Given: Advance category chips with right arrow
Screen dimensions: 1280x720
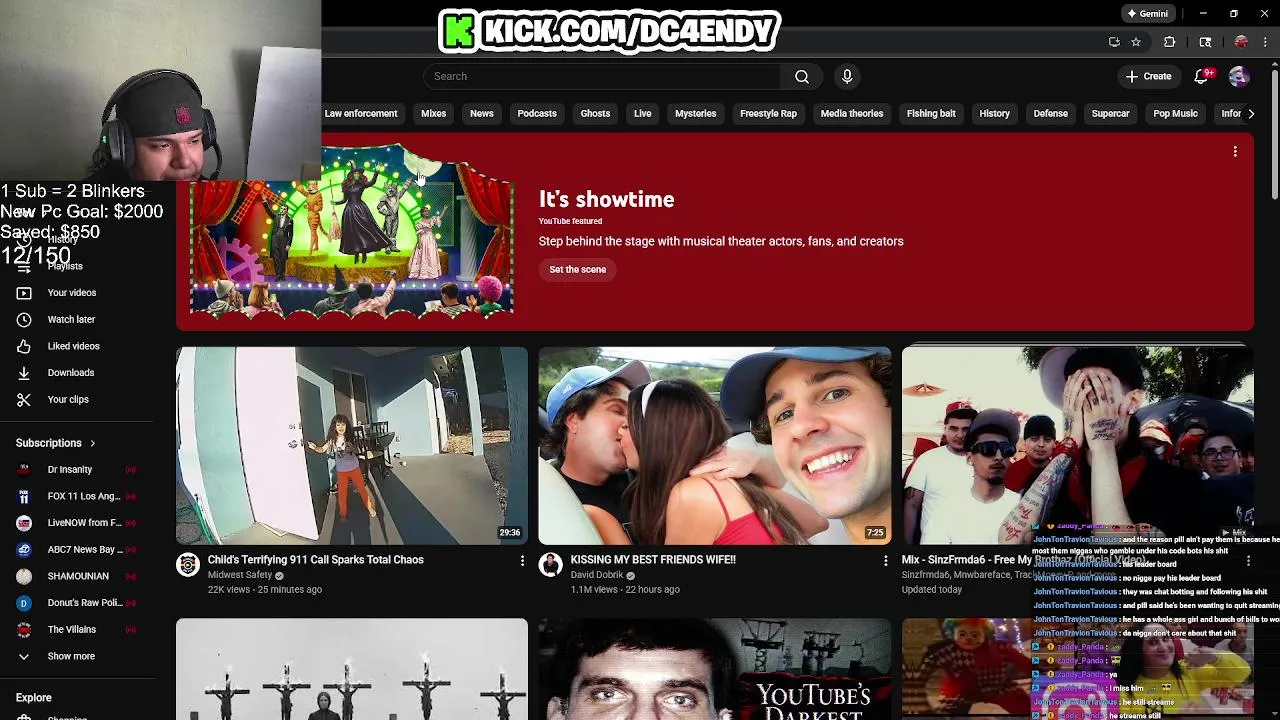Looking at the screenshot, I should click(1250, 113).
